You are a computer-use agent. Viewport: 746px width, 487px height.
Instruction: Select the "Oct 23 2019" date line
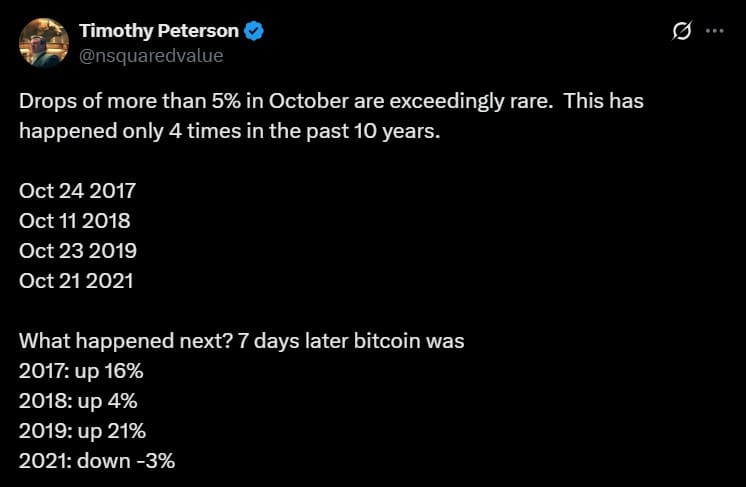pyautogui.click(x=78, y=250)
